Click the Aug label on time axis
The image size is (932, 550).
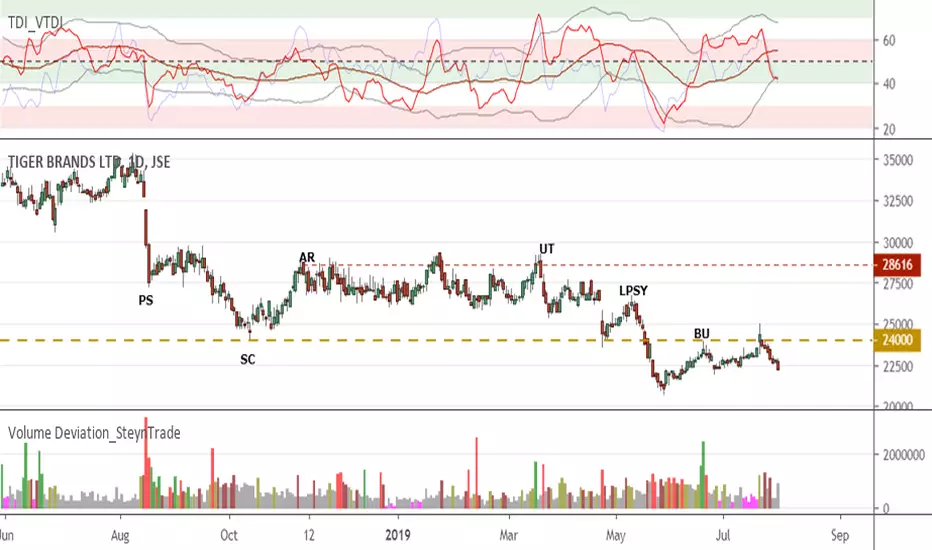tap(119, 535)
